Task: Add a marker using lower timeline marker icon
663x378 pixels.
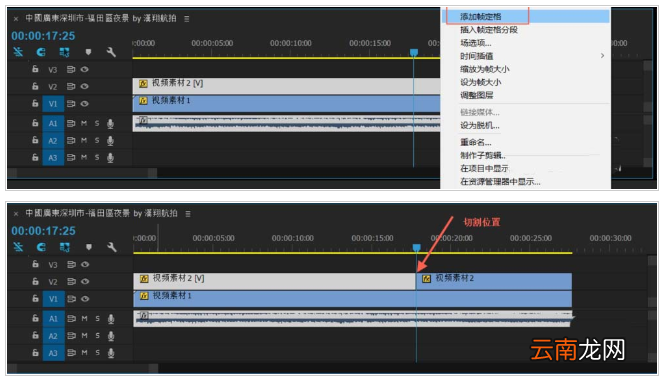Action: 88,247
